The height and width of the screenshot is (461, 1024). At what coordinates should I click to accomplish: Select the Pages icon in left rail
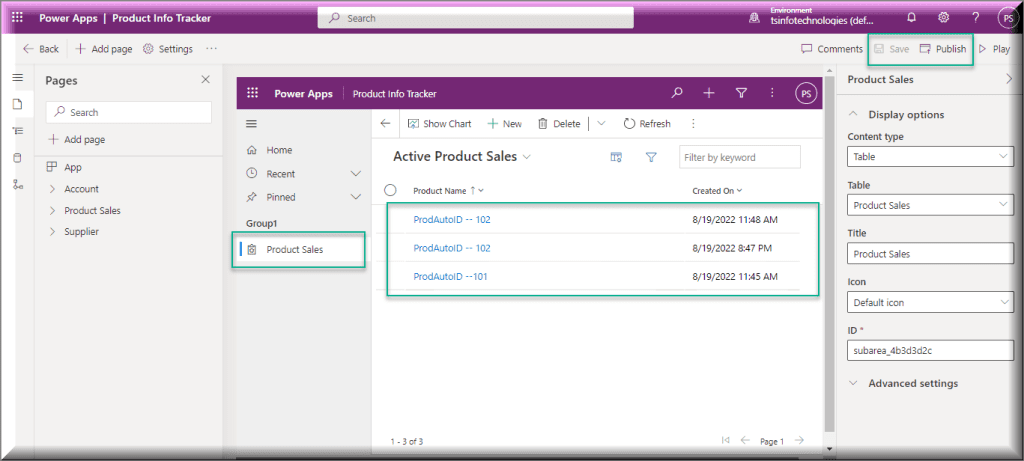[x=18, y=104]
